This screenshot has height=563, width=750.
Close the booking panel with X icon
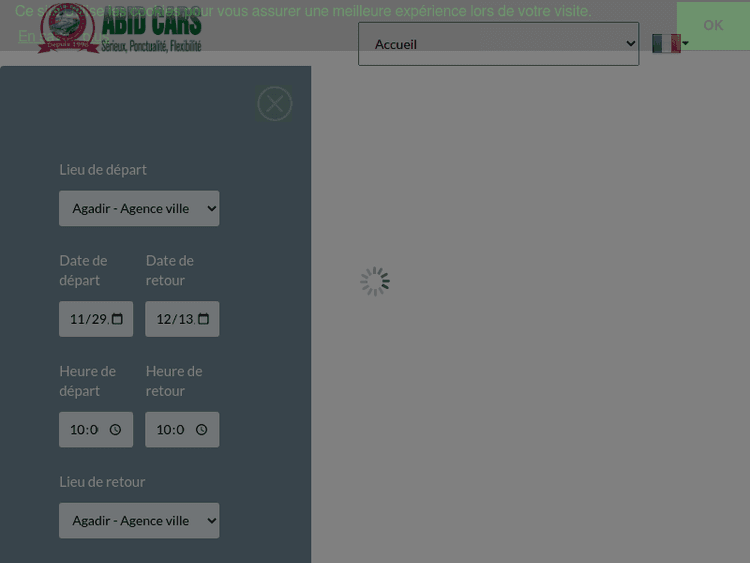point(275,104)
